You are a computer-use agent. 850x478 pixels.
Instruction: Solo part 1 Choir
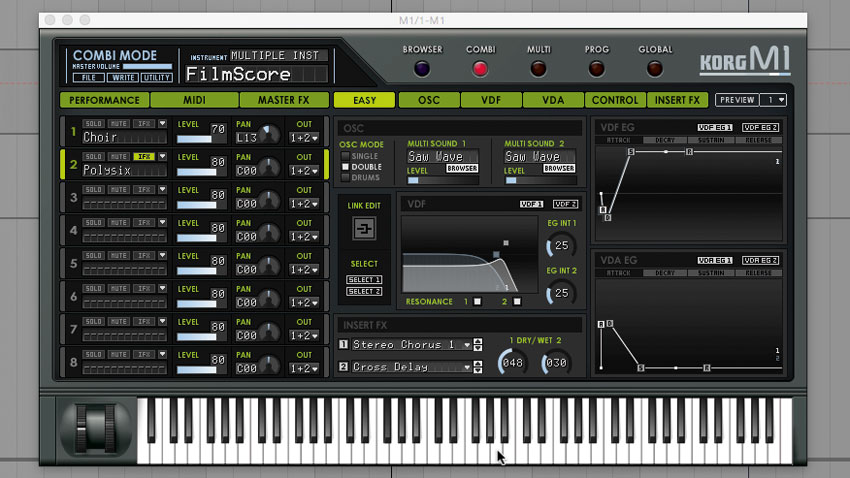(x=93, y=124)
